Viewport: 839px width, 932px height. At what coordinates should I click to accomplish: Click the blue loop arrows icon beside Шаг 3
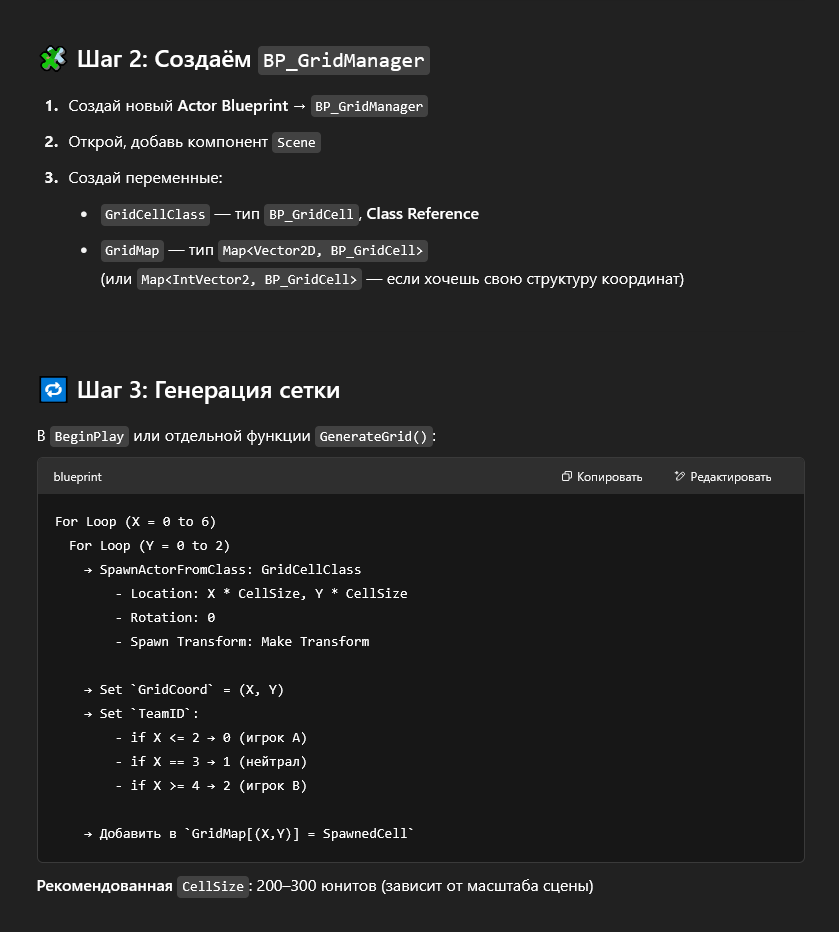click(52, 390)
